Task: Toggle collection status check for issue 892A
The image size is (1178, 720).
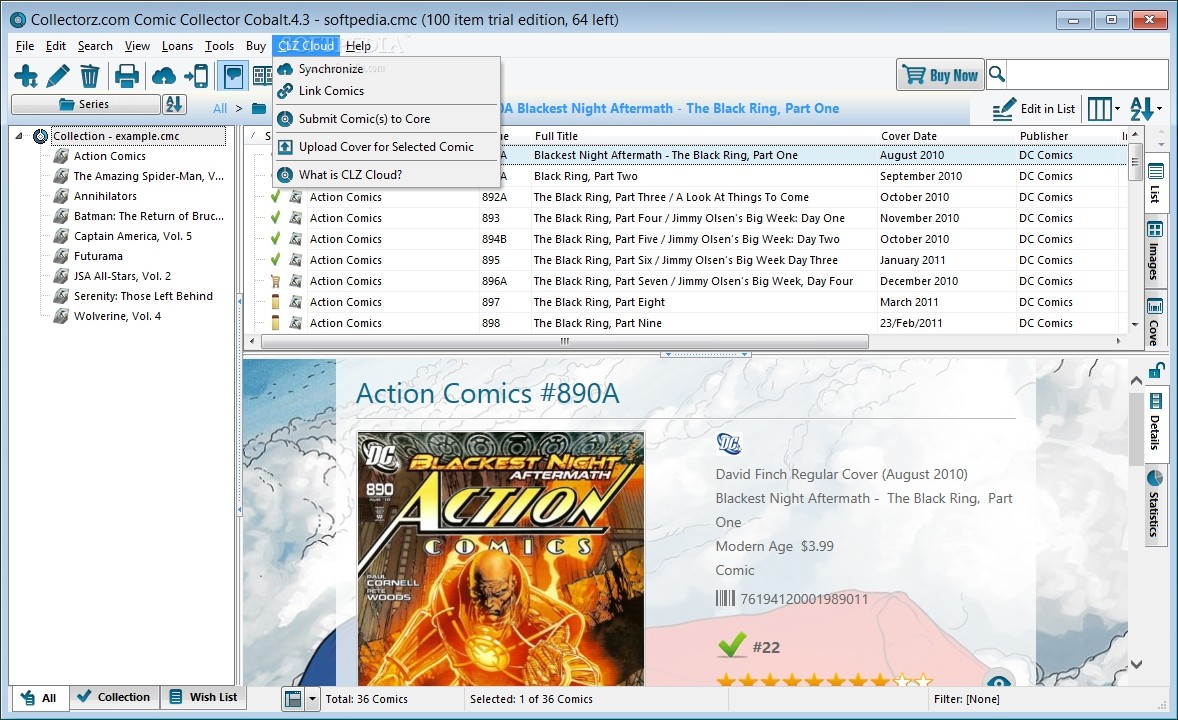Action: pyautogui.click(x=276, y=197)
